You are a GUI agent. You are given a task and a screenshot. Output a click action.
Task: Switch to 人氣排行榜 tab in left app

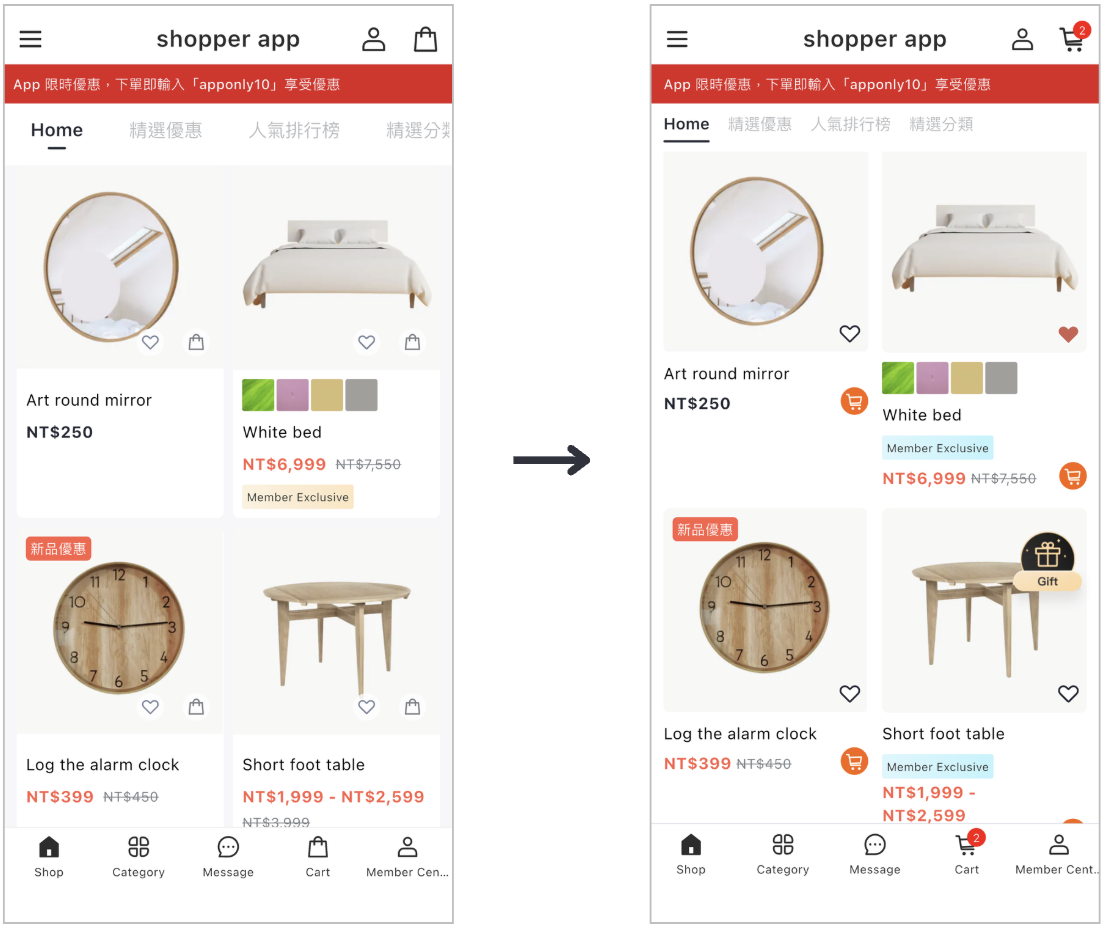coord(294,130)
